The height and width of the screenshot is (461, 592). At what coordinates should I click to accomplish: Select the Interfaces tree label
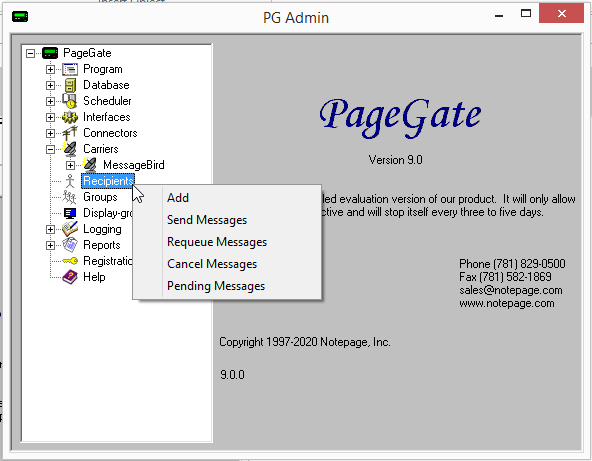[106, 117]
